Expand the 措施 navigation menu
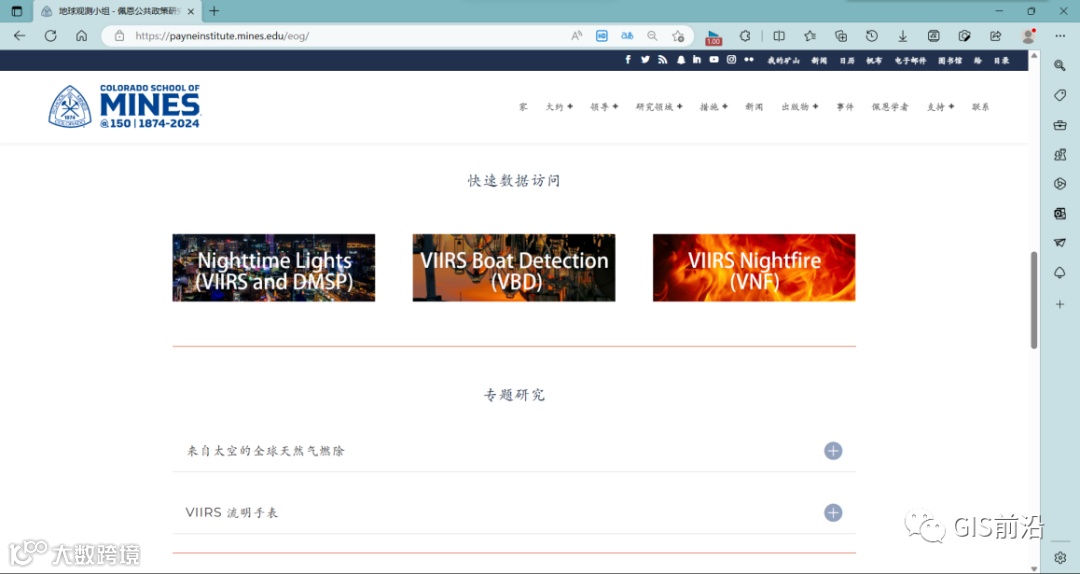 click(x=714, y=107)
